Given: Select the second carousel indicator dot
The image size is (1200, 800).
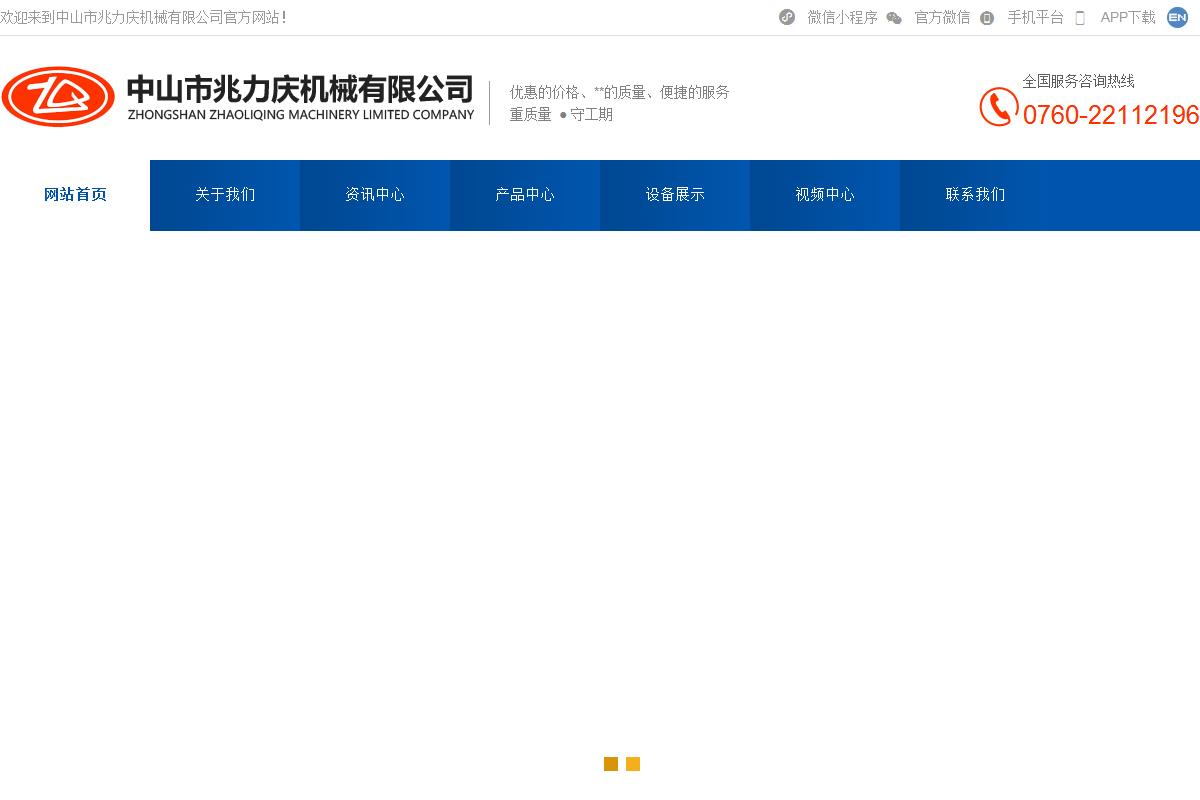Looking at the screenshot, I should tap(633, 764).
